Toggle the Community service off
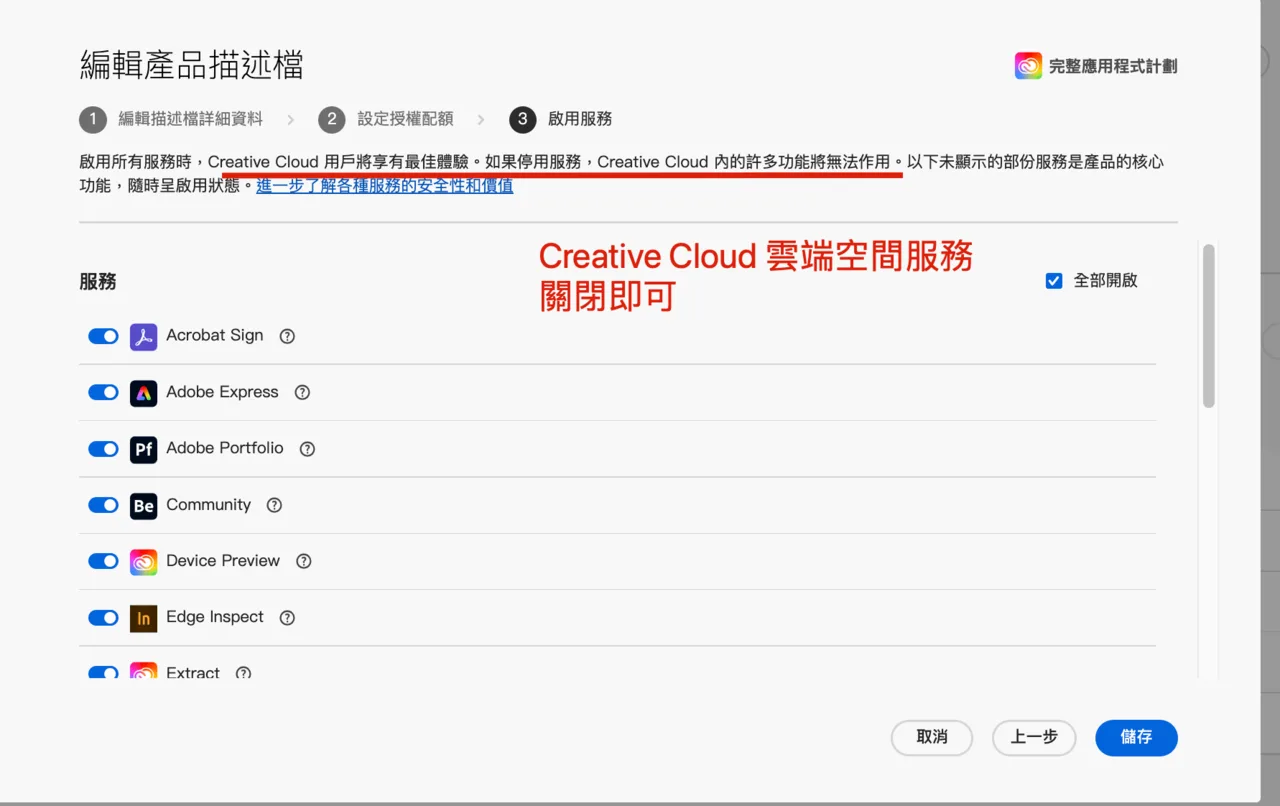The width and height of the screenshot is (1280, 806). (103, 505)
